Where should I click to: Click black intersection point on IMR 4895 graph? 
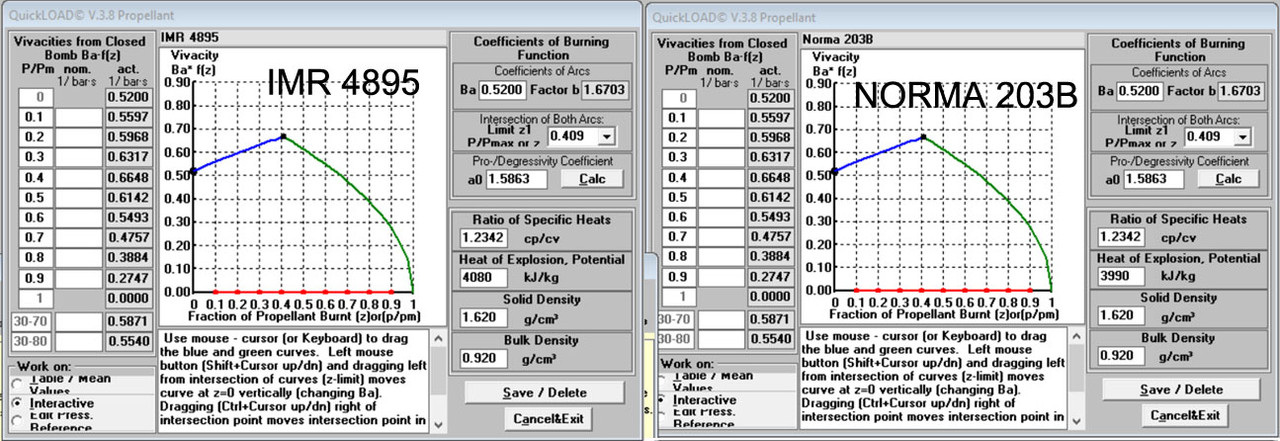pos(283,136)
